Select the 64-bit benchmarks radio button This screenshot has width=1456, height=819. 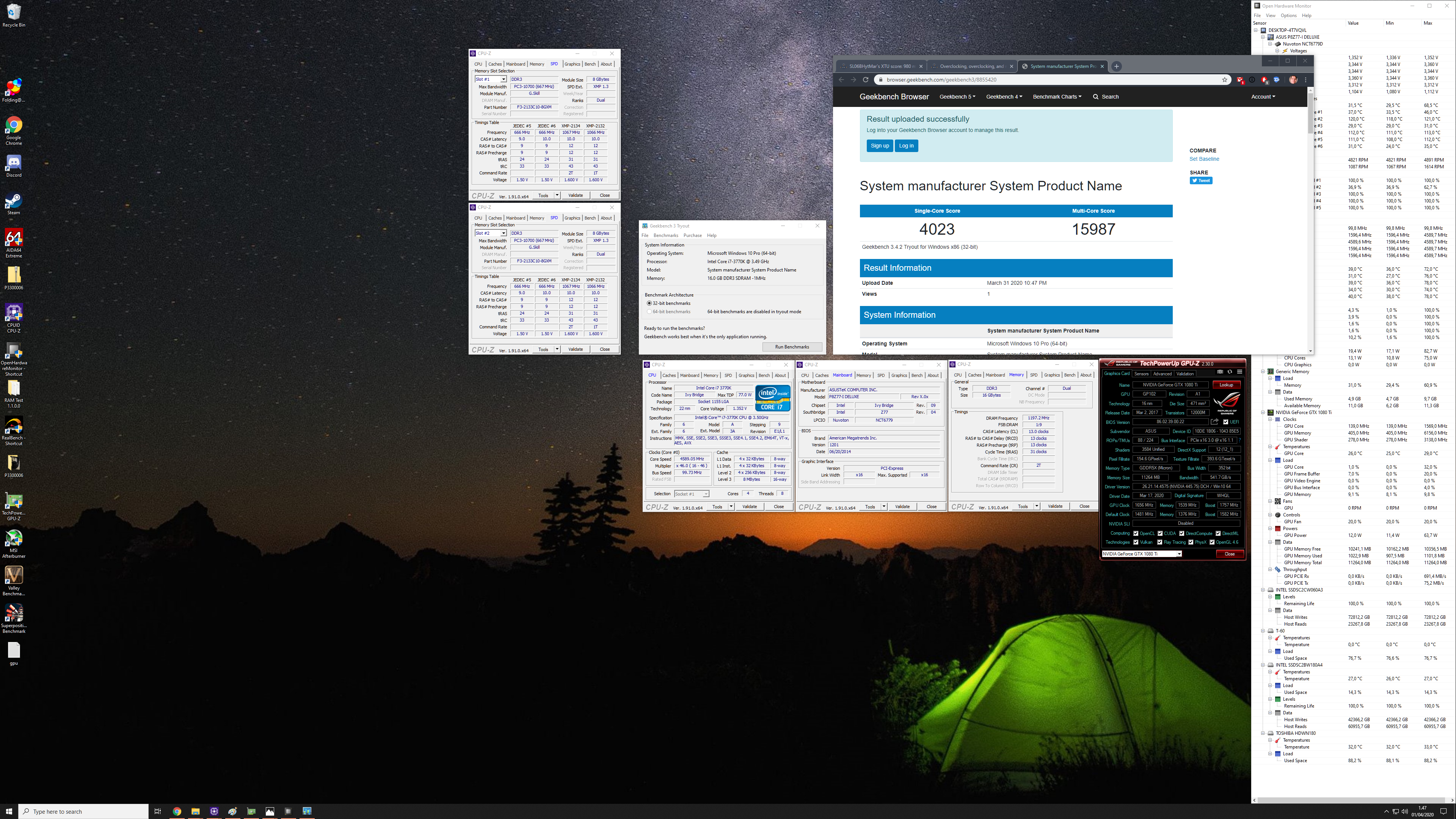tap(649, 311)
